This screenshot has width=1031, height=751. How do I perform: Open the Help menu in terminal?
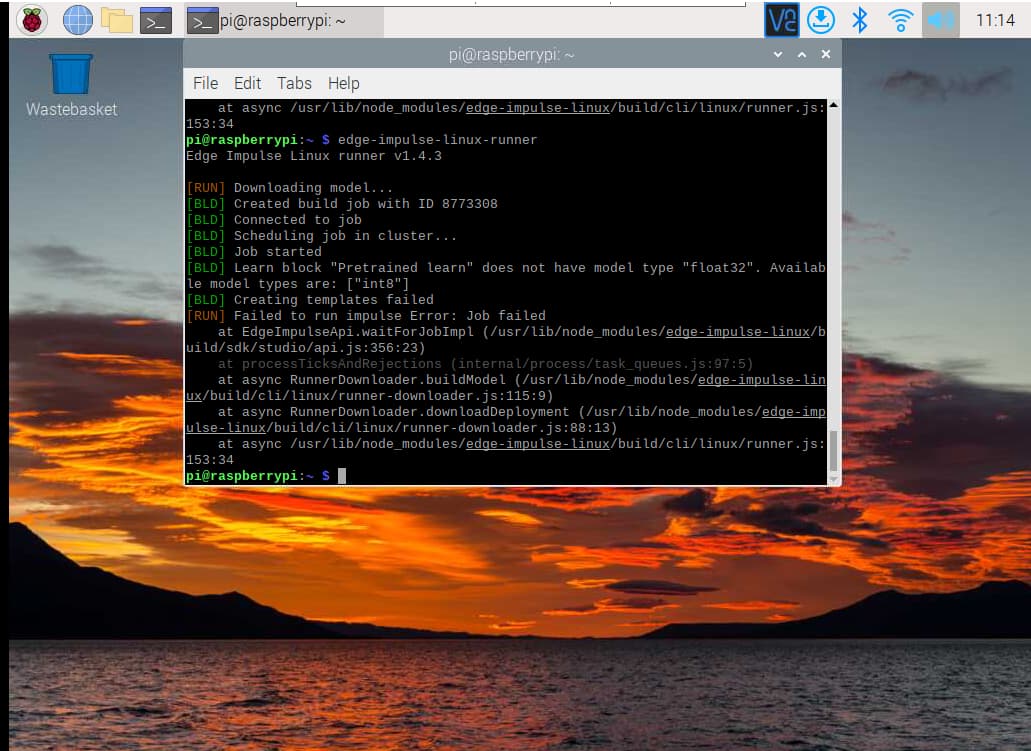(x=343, y=83)
